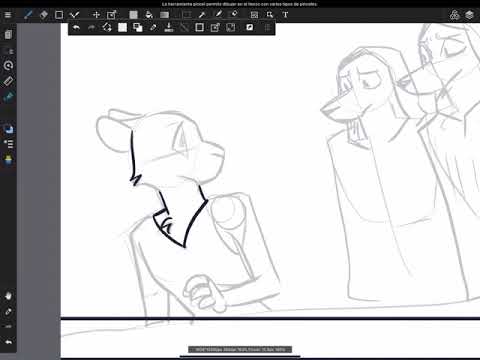Screen dimensions: 480x360
Task: Select the Transform tool
Action: pyautogui.click(x=111, y=15)
